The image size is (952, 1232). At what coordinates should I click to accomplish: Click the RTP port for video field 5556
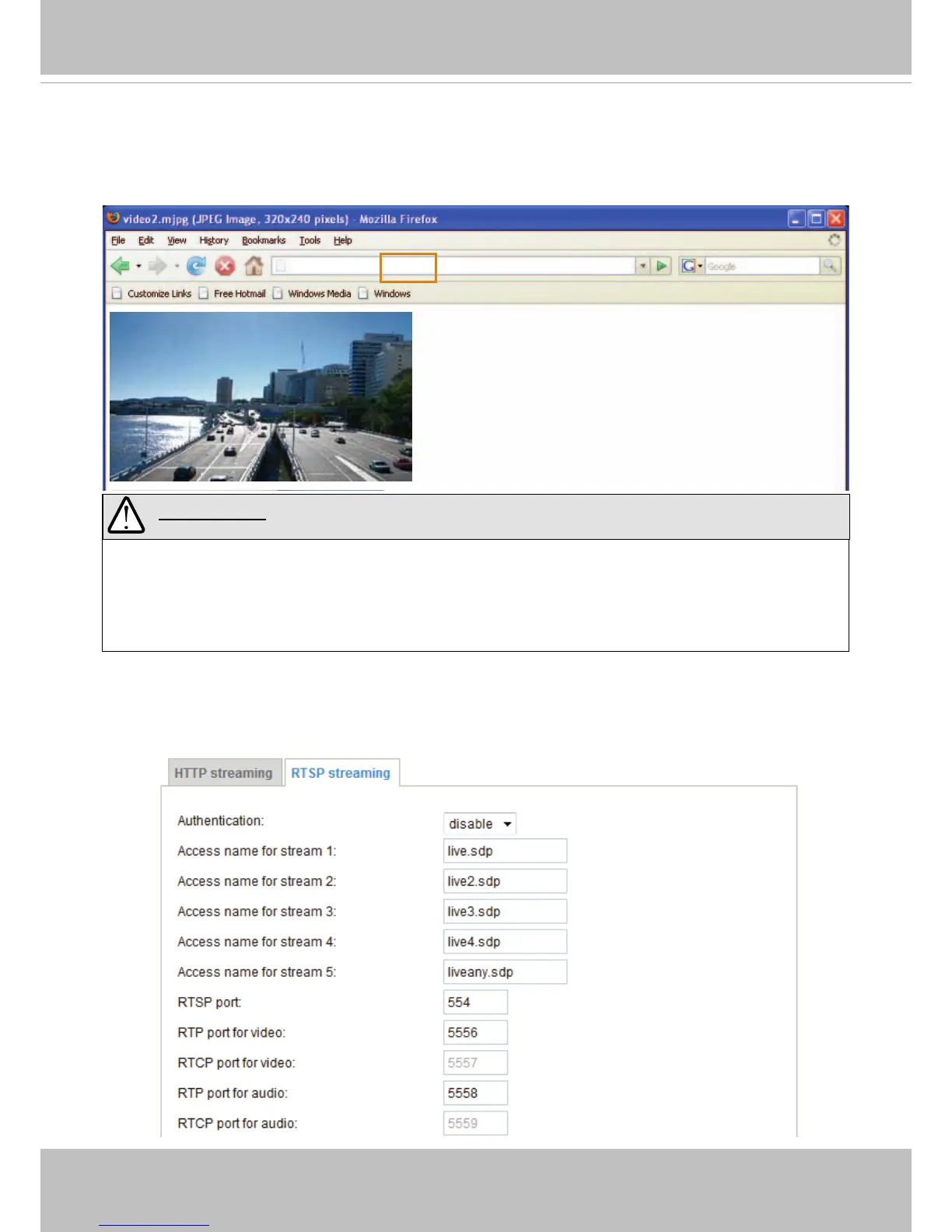475,1033
